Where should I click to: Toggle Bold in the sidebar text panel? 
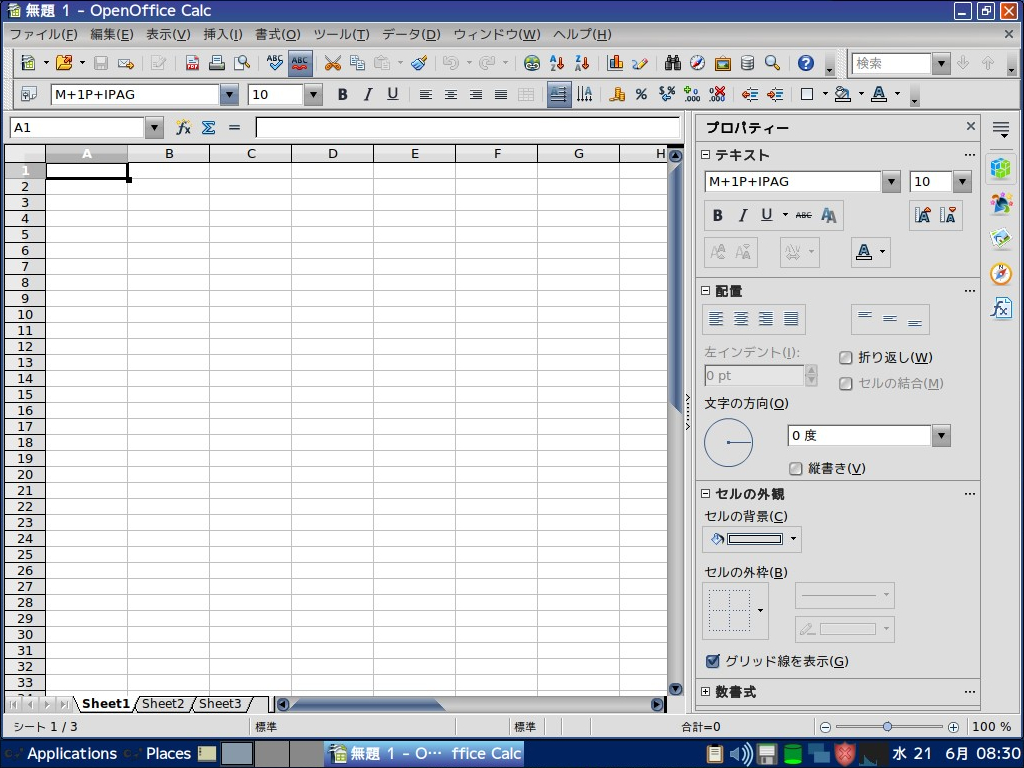pyautogui.click(x=718, y=216)
